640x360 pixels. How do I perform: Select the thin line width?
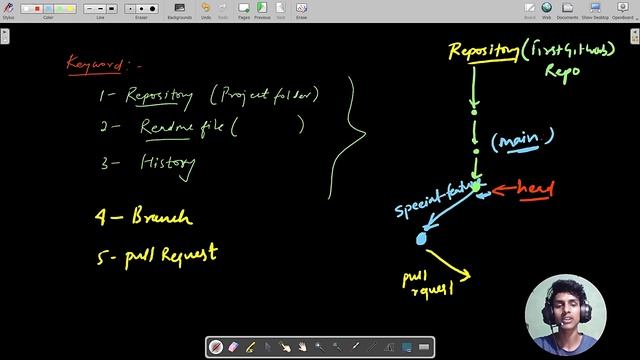pyautogui.click(x=89, y=9)
